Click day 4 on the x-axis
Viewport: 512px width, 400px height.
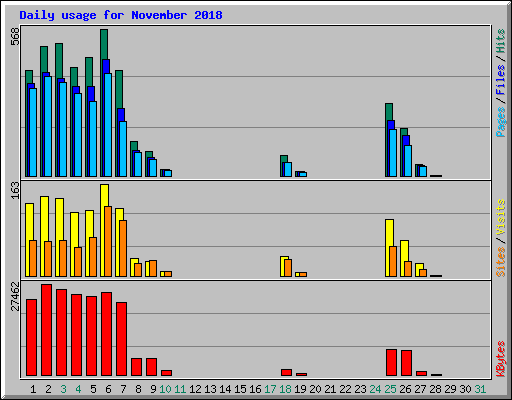tap(78, 389)
